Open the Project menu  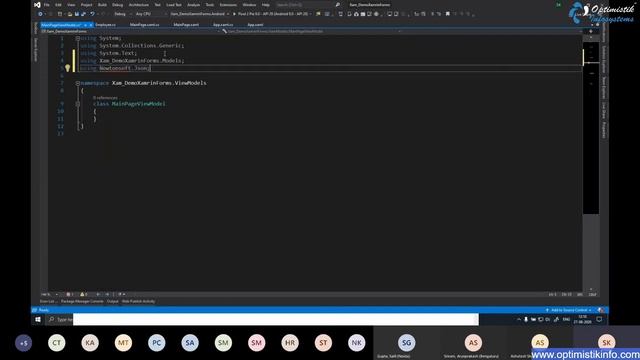pos(87,5)
